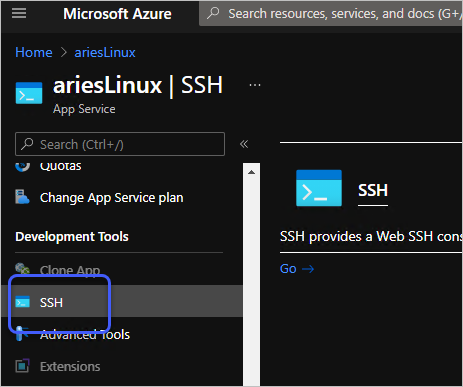Open the hamburger portal menu
The height and width of the screenshot is (387, 463).
[19, 13]
